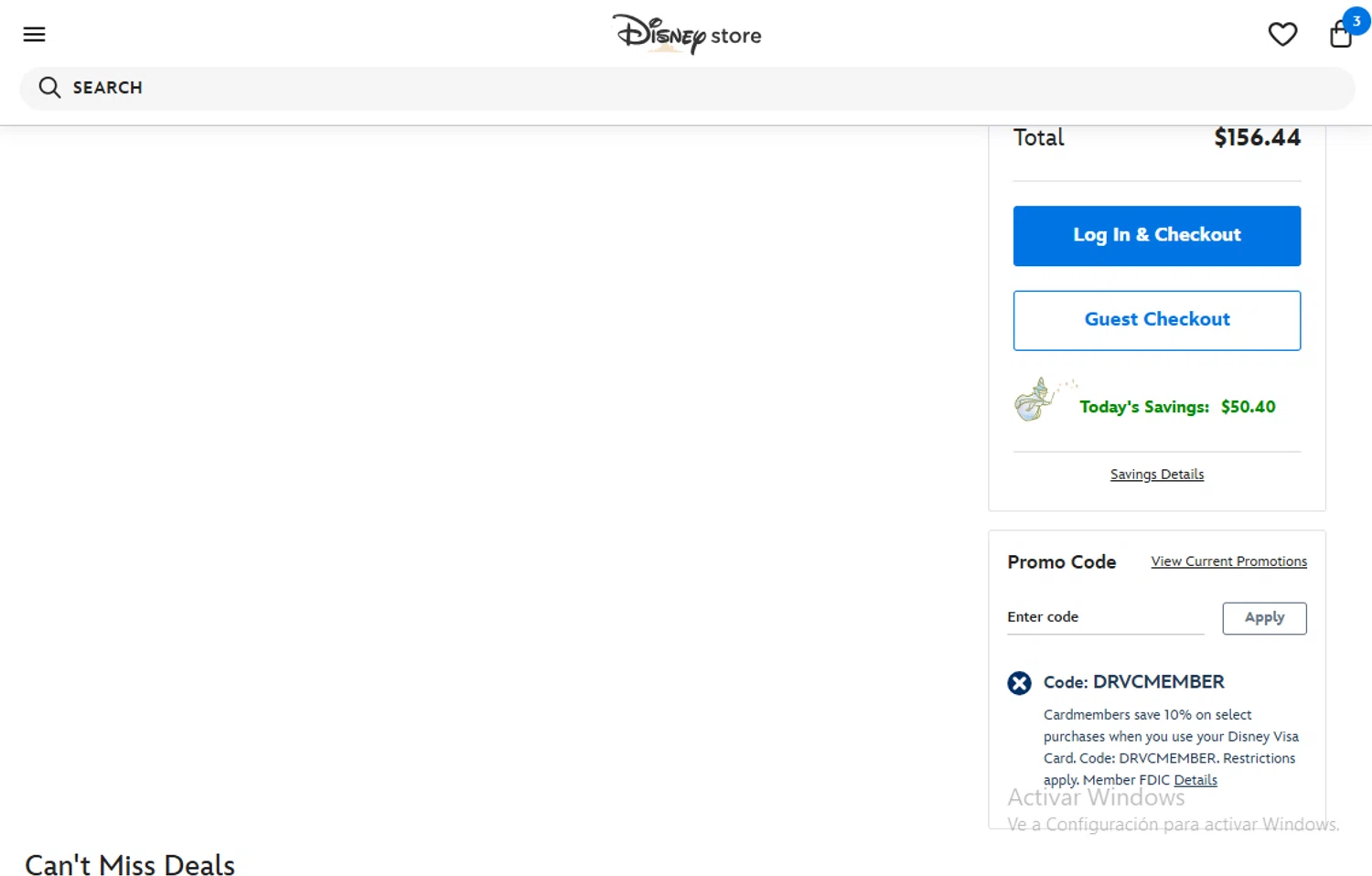Remove the DRVCMEMBER promo code
This screenshot has height=876, width=1372.
[x=1019, y=683]
